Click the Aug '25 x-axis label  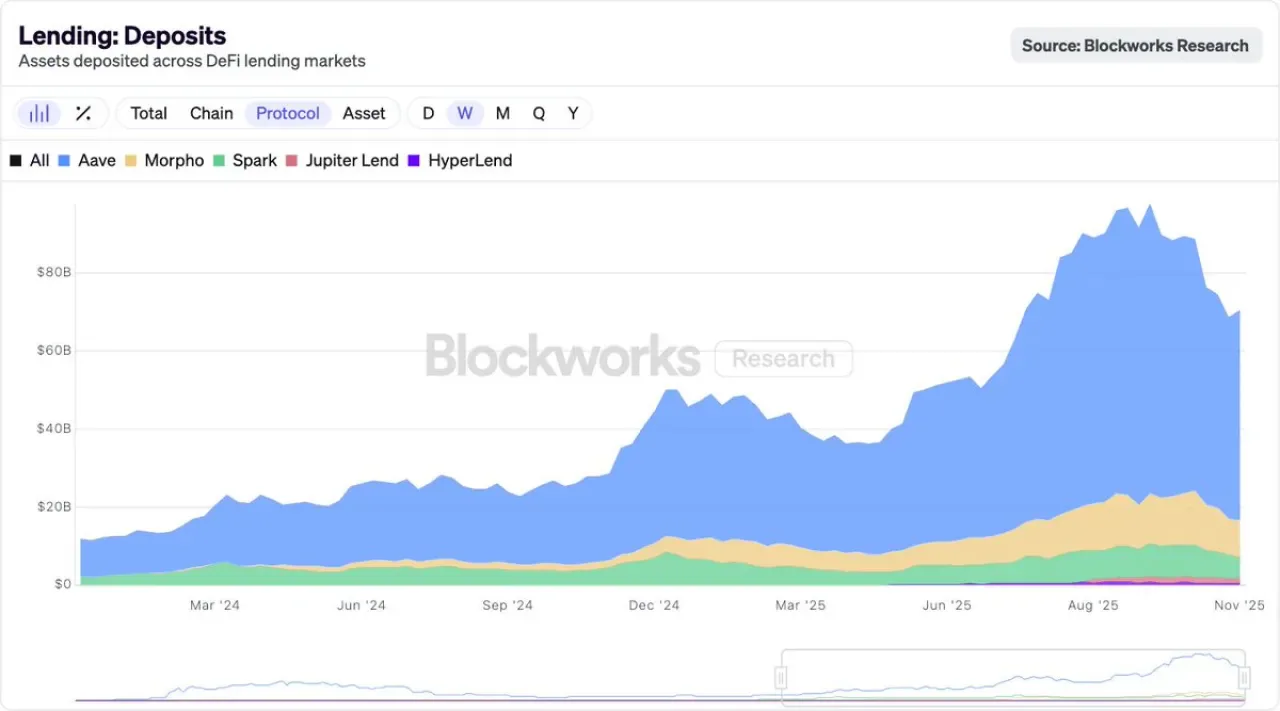[1094, 605]
